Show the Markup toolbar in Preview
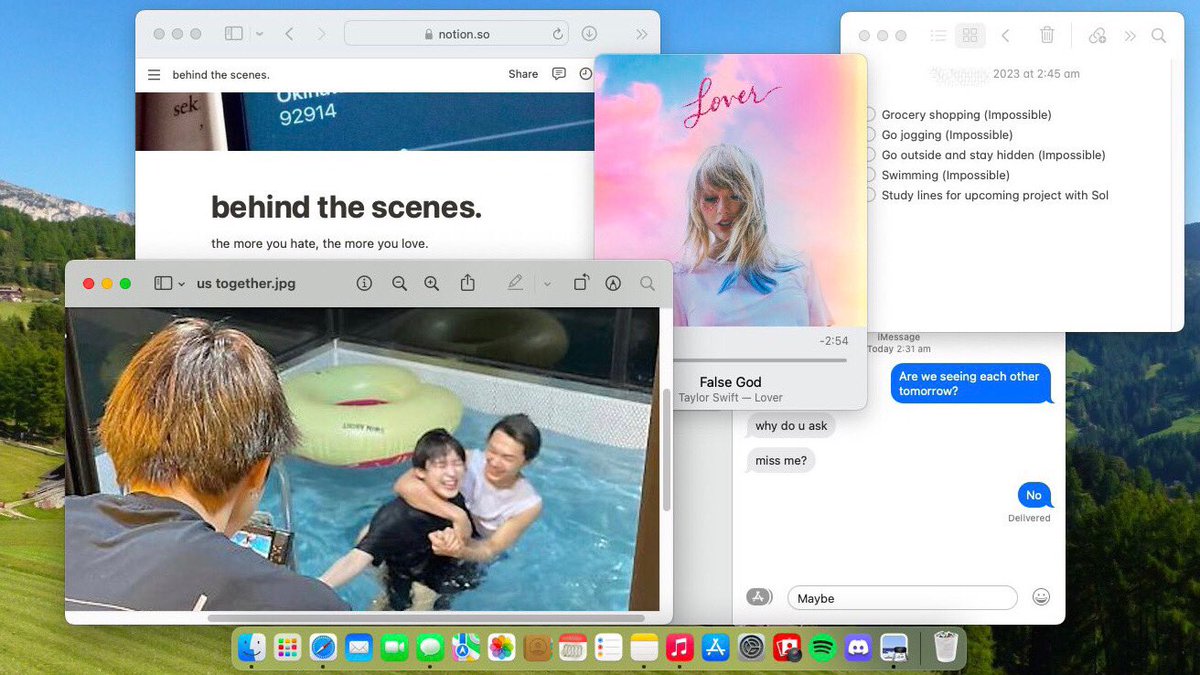Viewport: 1200px width, 675px height. tap(613, 284)
